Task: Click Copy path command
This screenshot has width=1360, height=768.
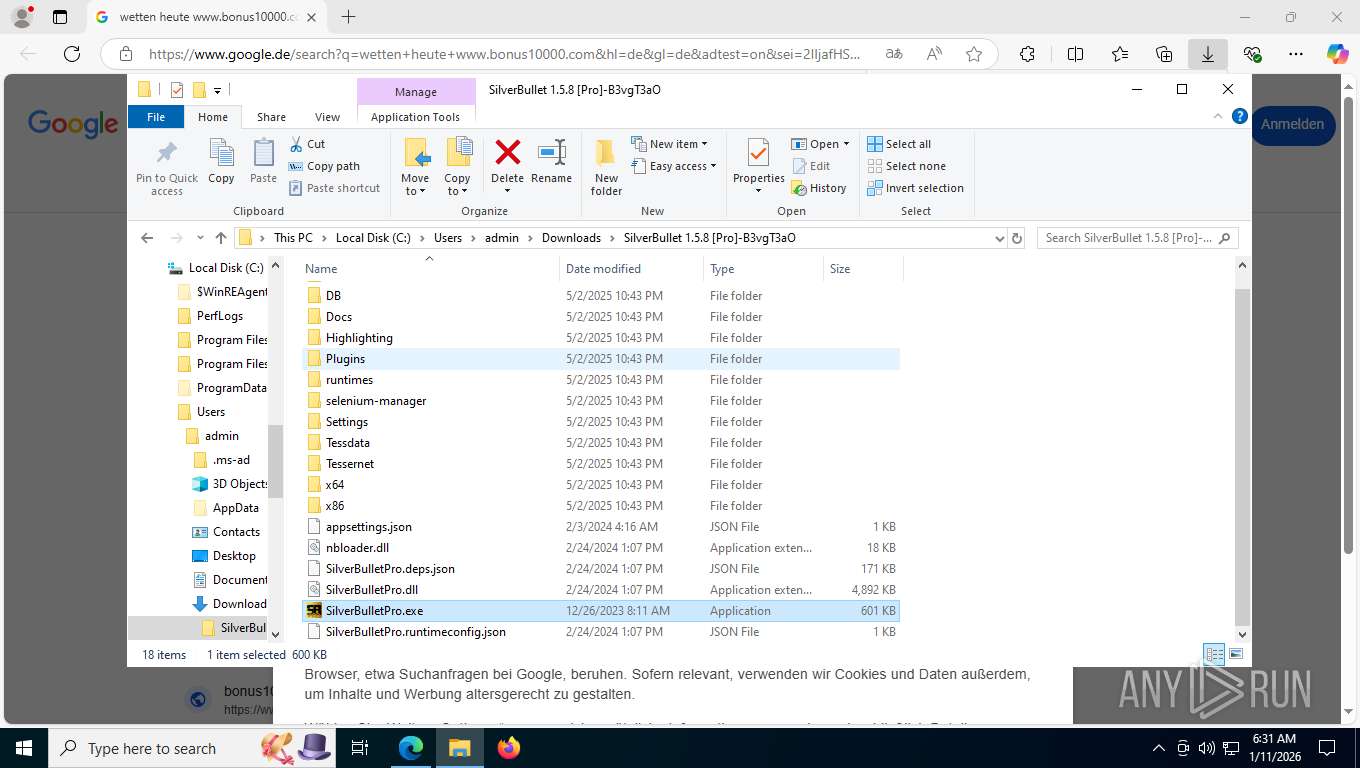Action: (x=324, y=166)
